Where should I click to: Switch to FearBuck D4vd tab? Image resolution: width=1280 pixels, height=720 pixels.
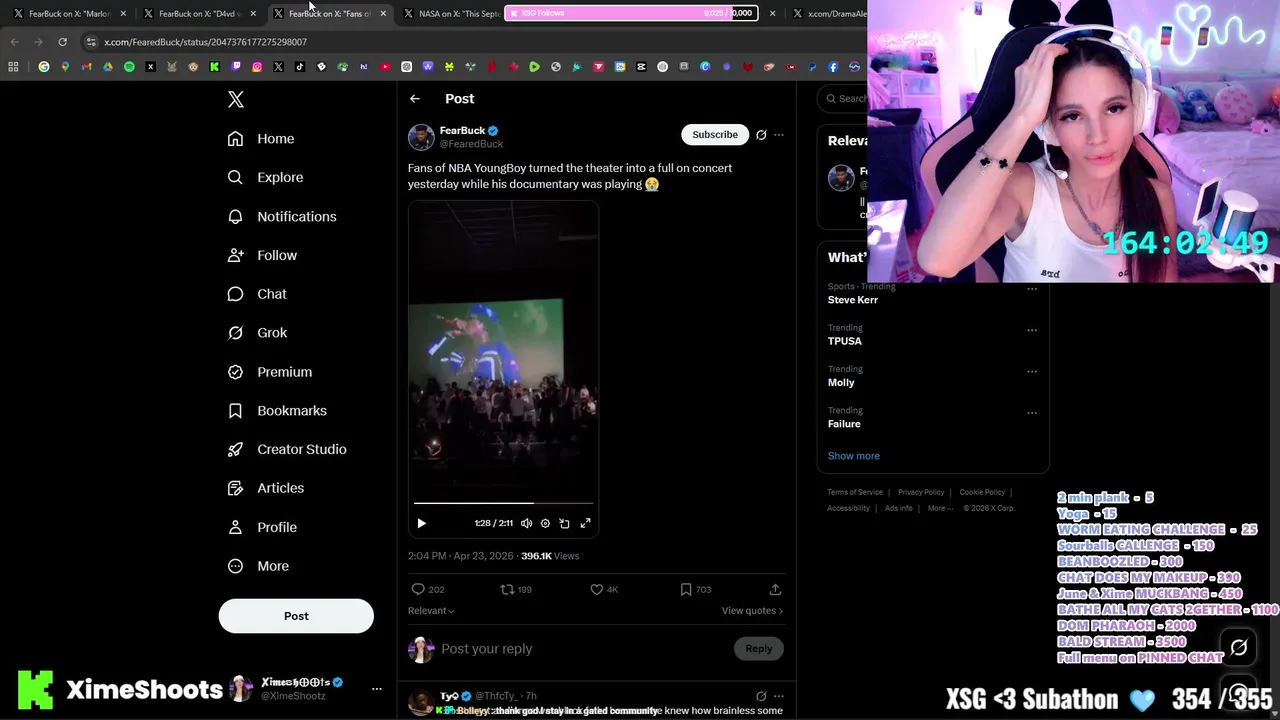point(200,13)
